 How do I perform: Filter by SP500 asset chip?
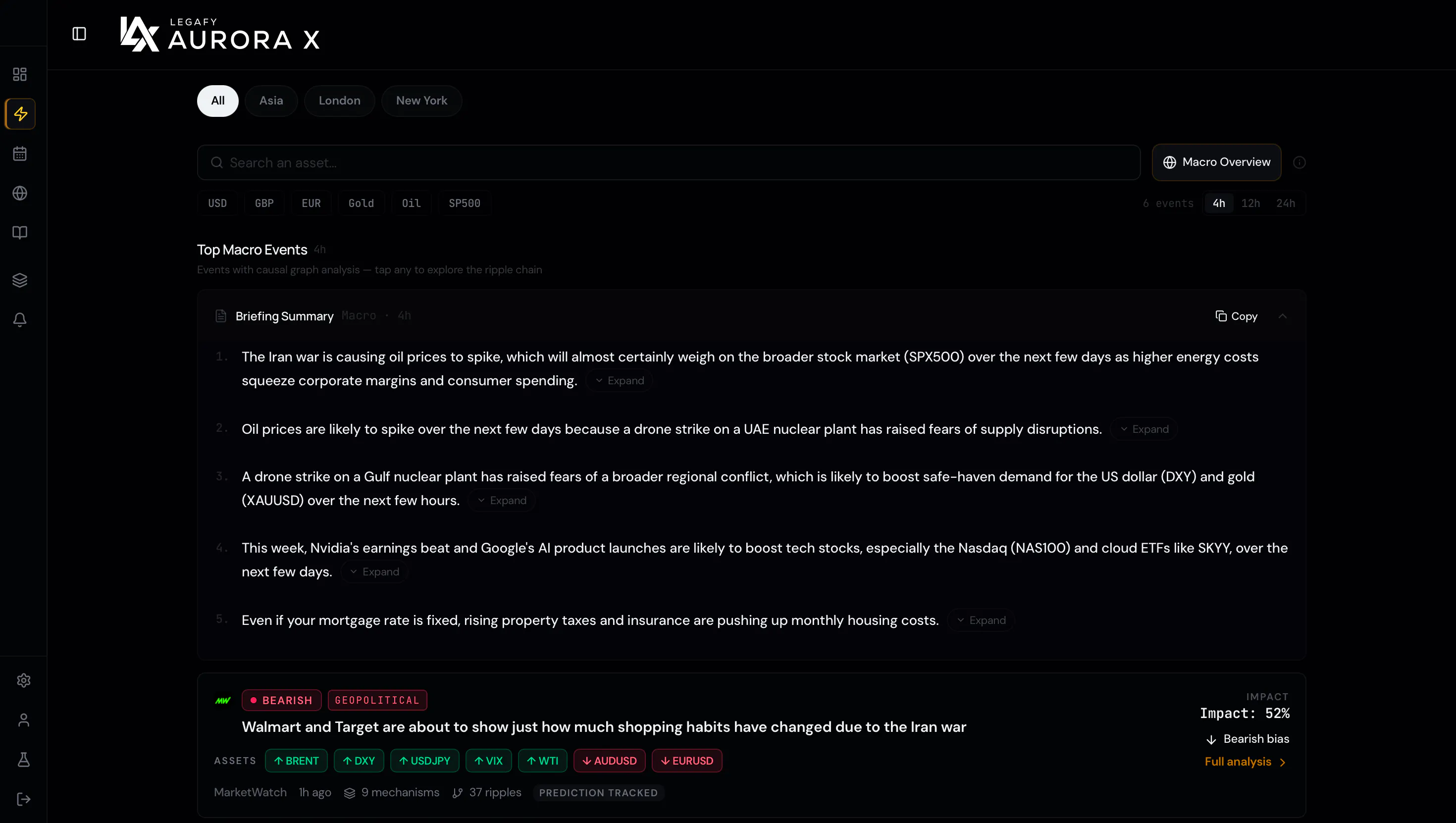465,203
